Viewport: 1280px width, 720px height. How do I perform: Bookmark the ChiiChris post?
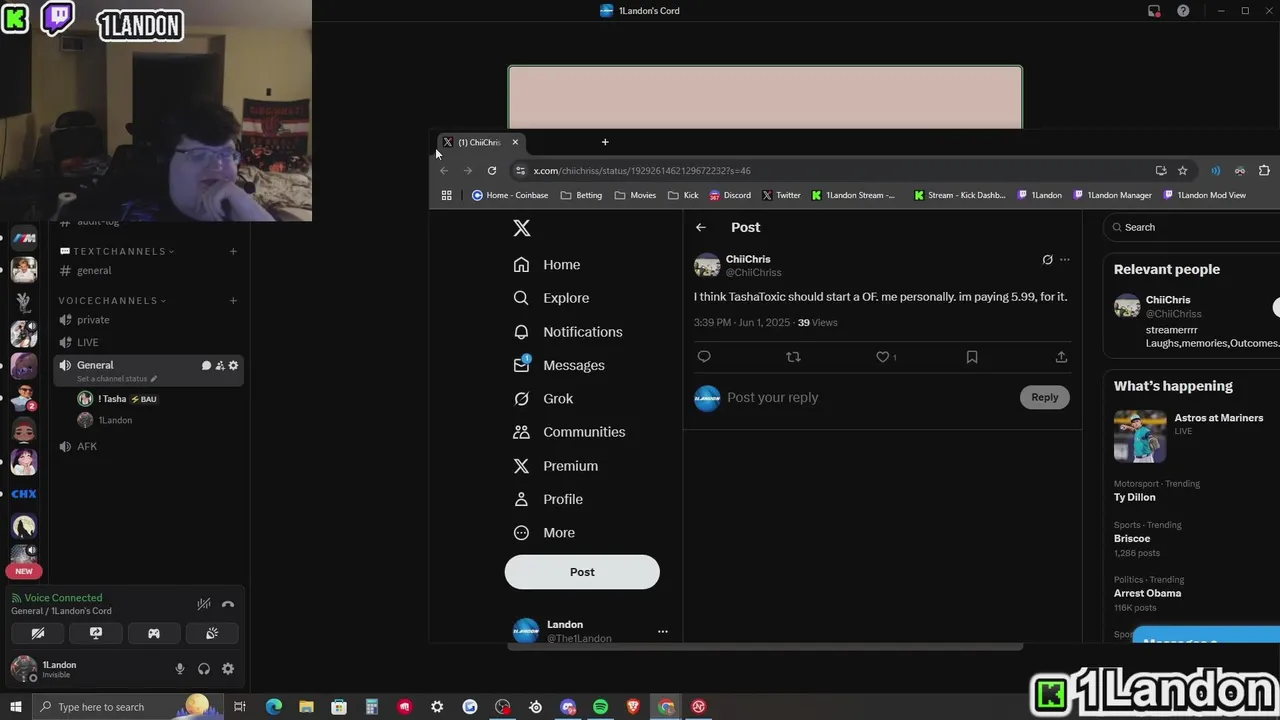pos(972,357)
